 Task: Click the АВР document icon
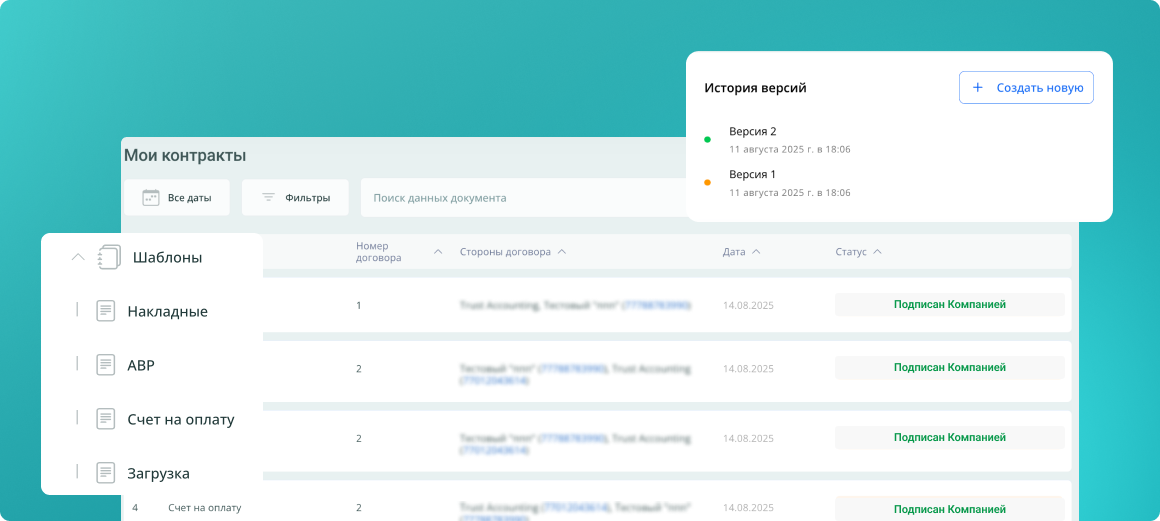coord(106,365)
